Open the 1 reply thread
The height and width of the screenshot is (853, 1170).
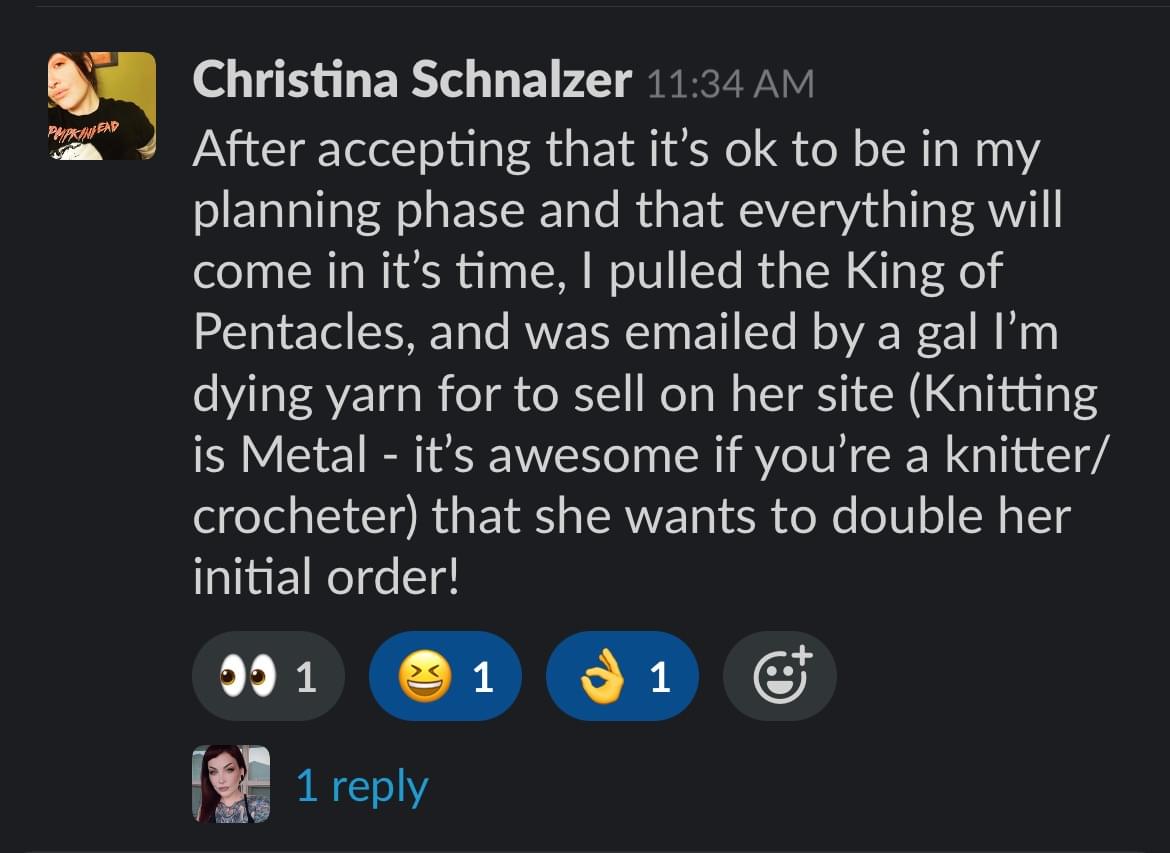coord(362,785)
